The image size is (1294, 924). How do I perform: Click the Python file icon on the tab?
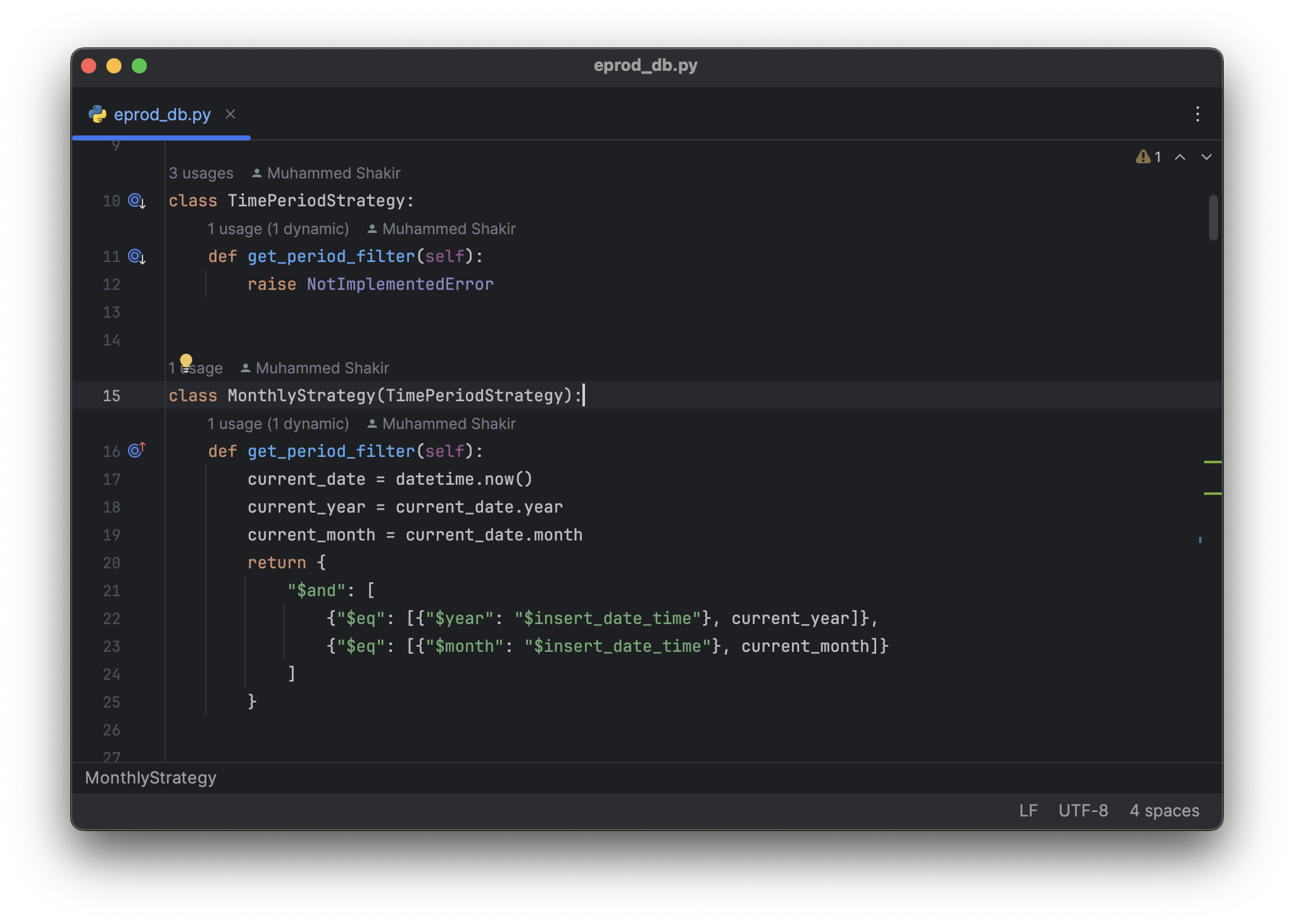[x=97, y=115]
